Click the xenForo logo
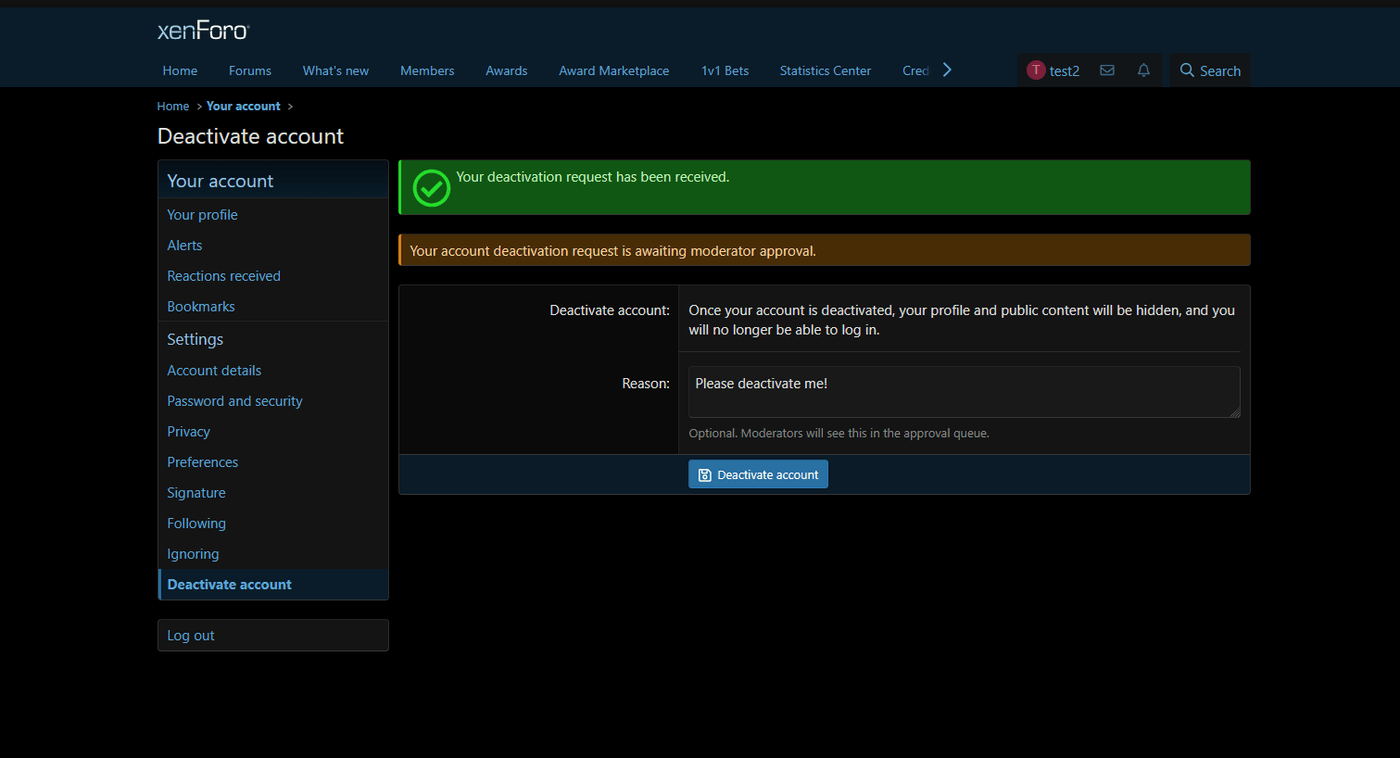 203,31
